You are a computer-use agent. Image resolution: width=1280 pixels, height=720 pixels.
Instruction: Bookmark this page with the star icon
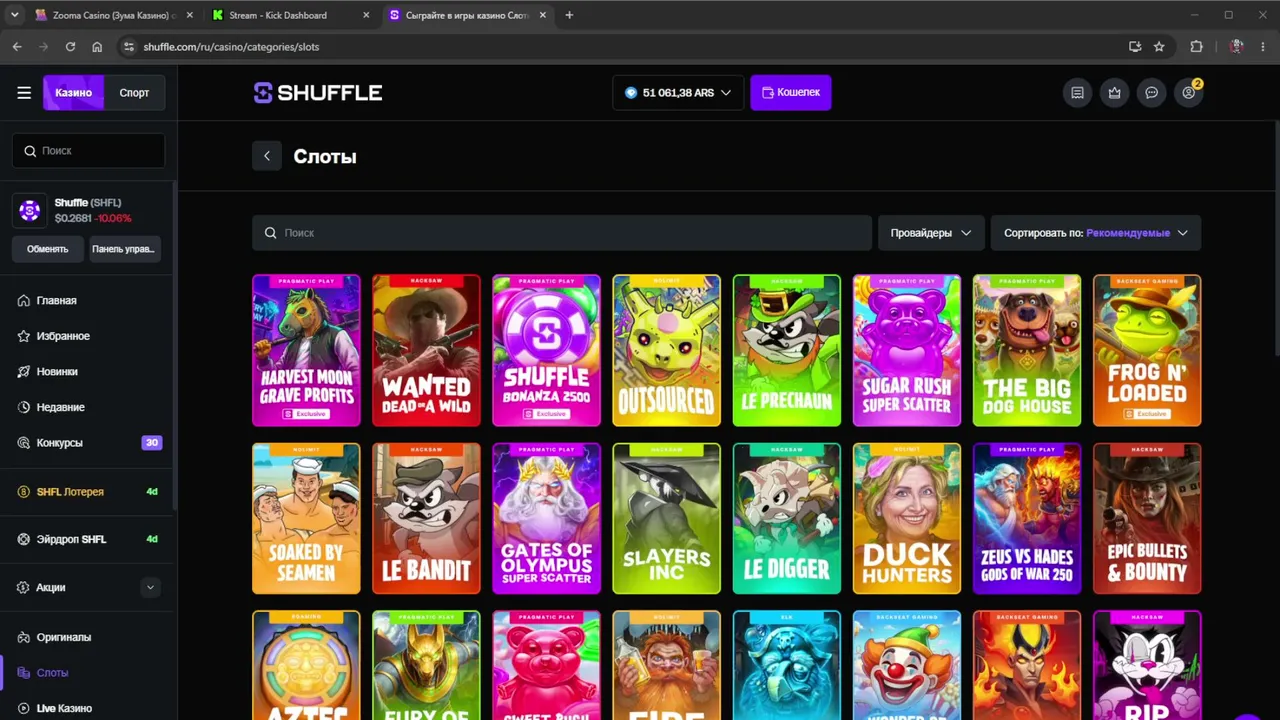pos(1159,47)
